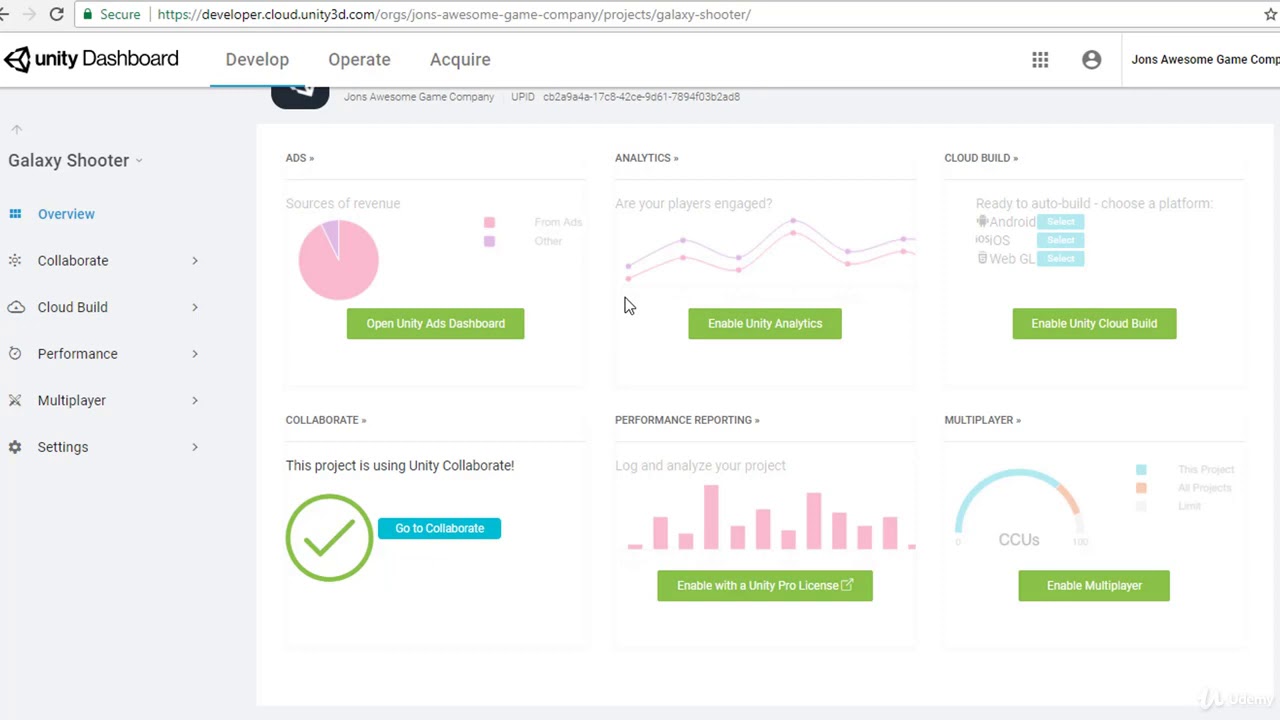1280x720 pixels.
Task: Click the project thumbnail icon
Action: click(300, 97)
